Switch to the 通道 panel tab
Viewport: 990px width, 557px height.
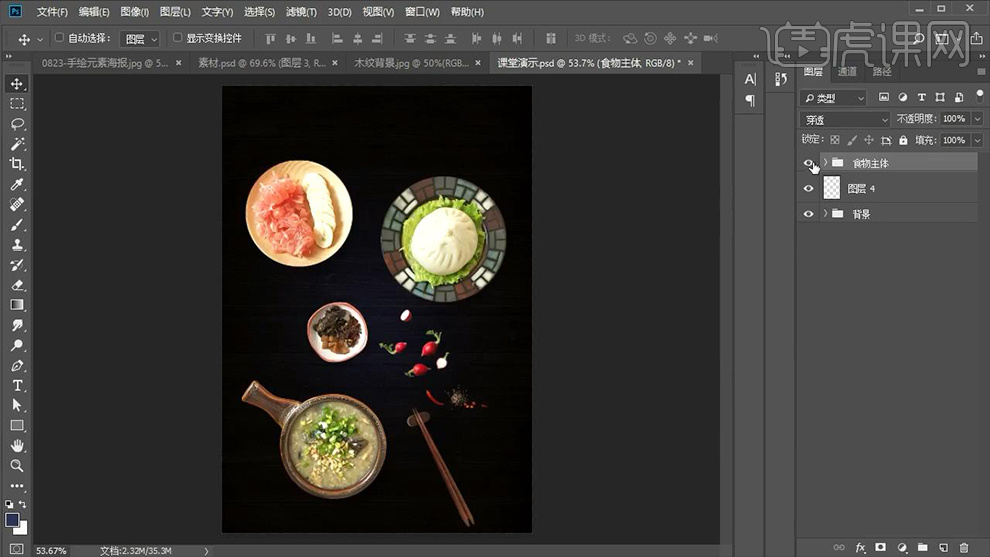point(847,72)
